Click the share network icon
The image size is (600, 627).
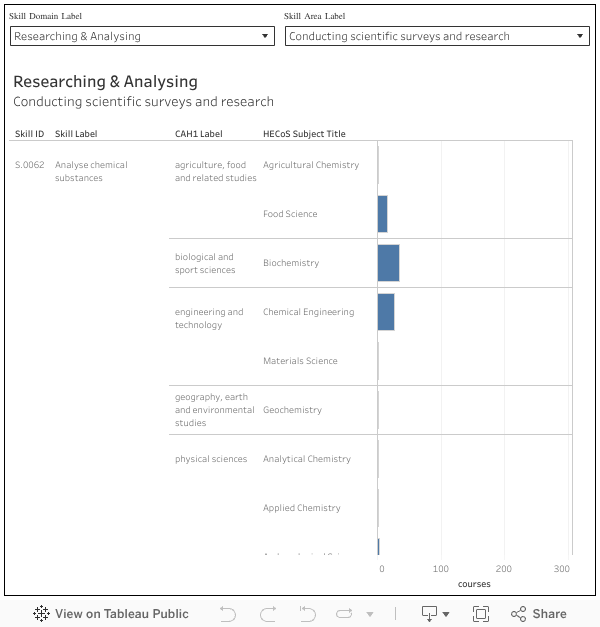coord(519,614)
